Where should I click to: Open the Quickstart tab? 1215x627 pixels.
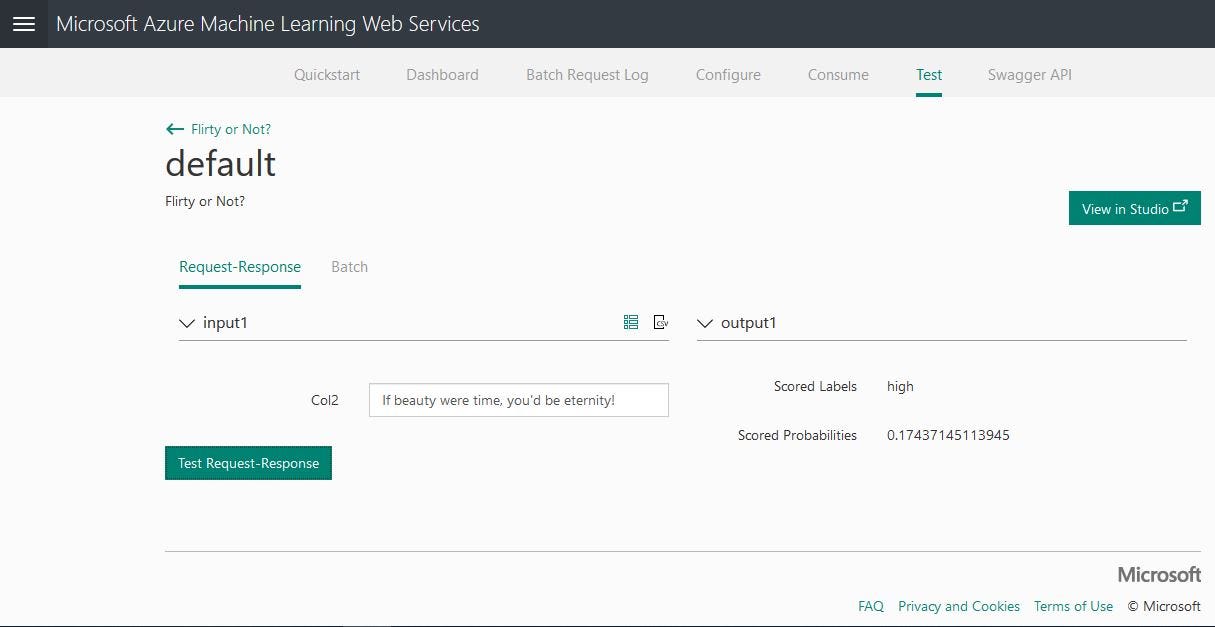point(327,75)
